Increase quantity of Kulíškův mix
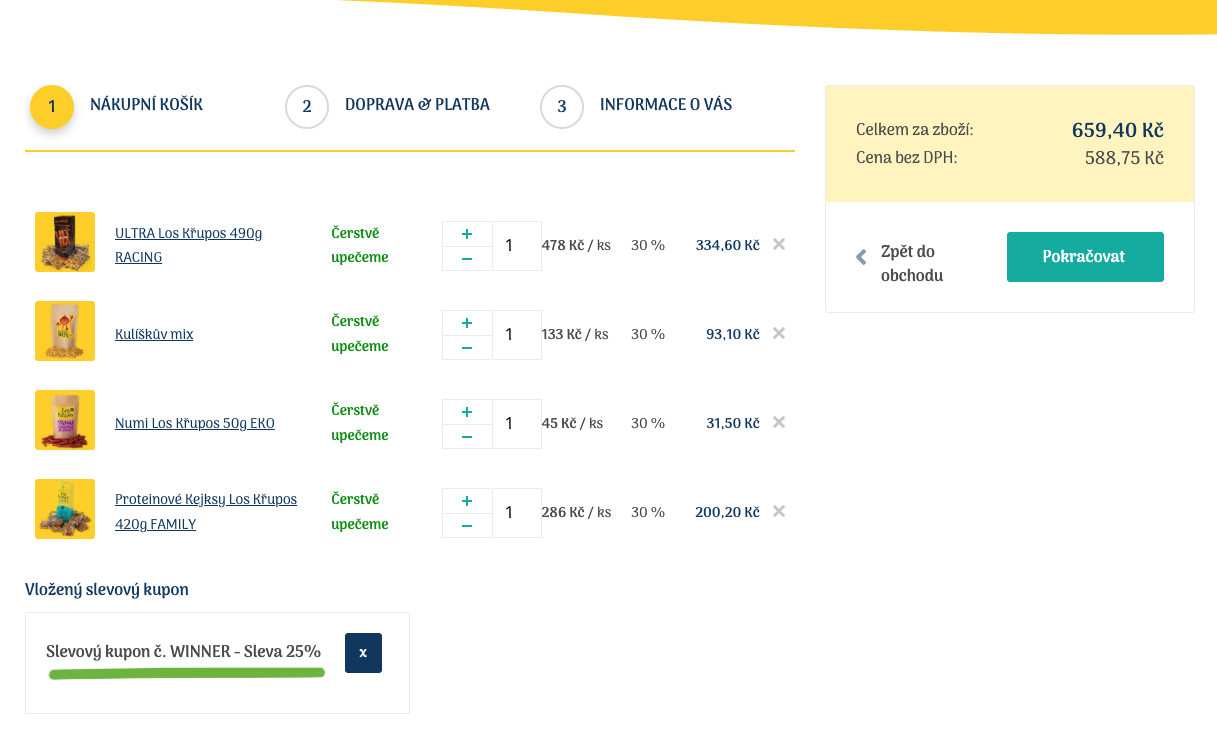1217x729 pixels. pyautogui.click(x=467, y=323)
